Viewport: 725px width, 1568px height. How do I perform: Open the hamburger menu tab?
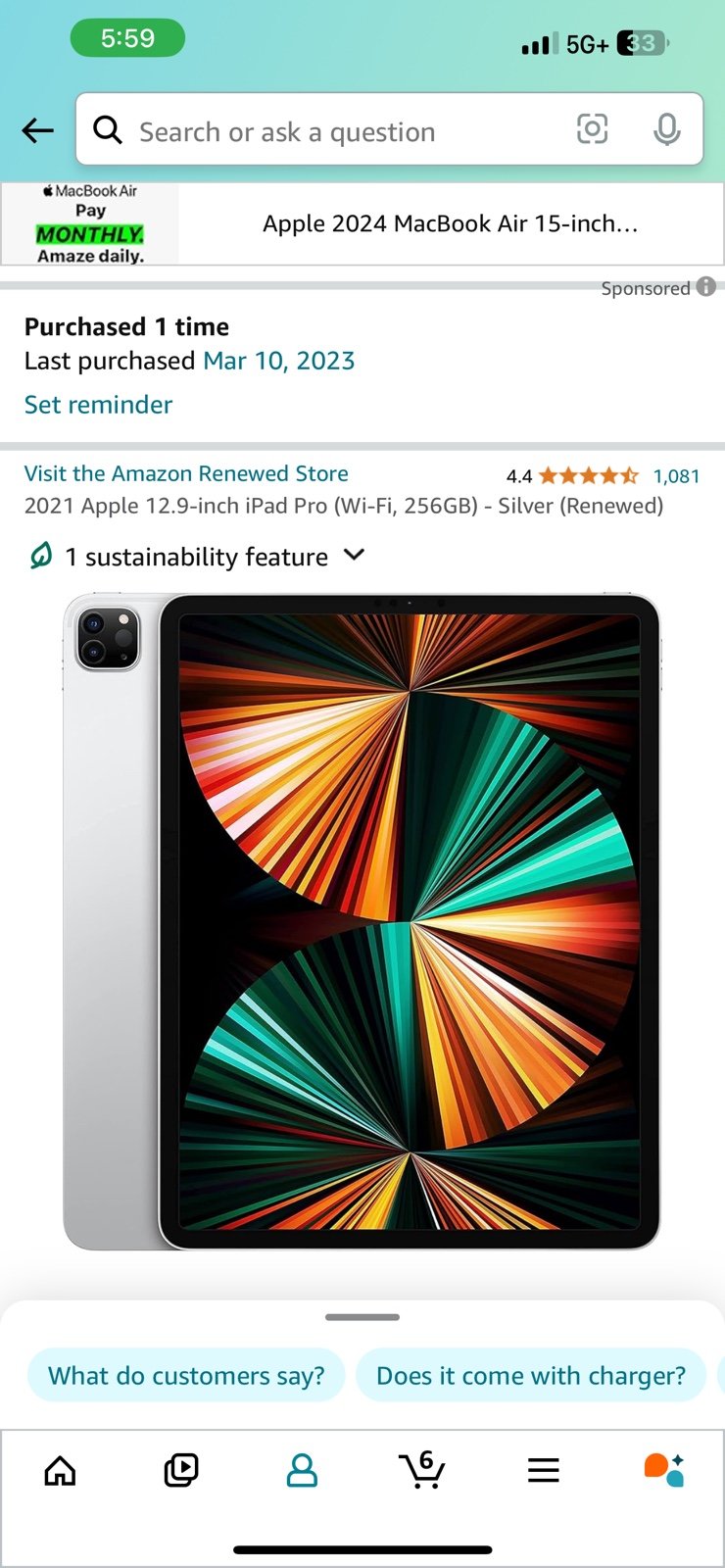click(543, 1470)
